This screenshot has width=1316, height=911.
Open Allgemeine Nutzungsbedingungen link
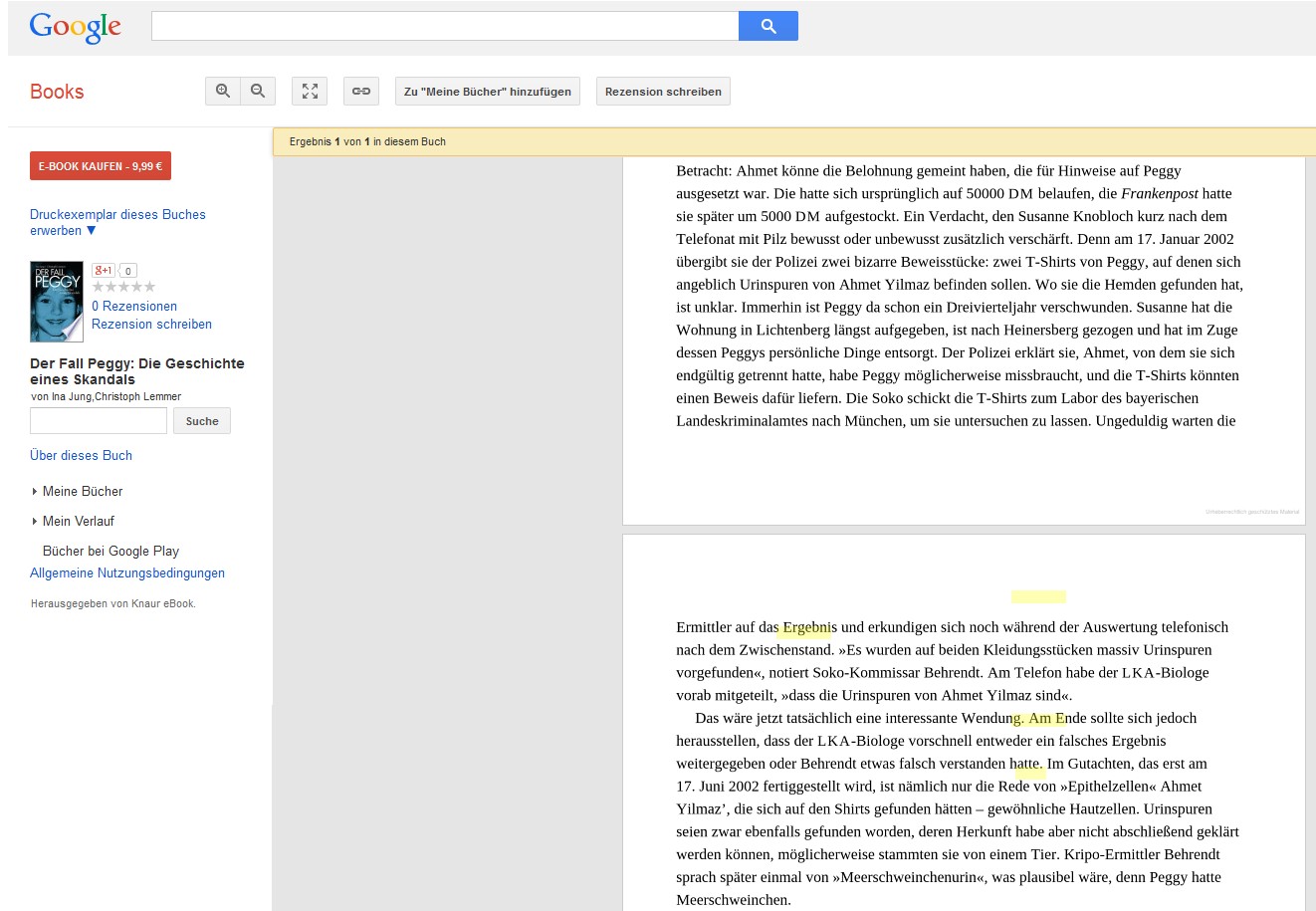(x=127, y=573)
